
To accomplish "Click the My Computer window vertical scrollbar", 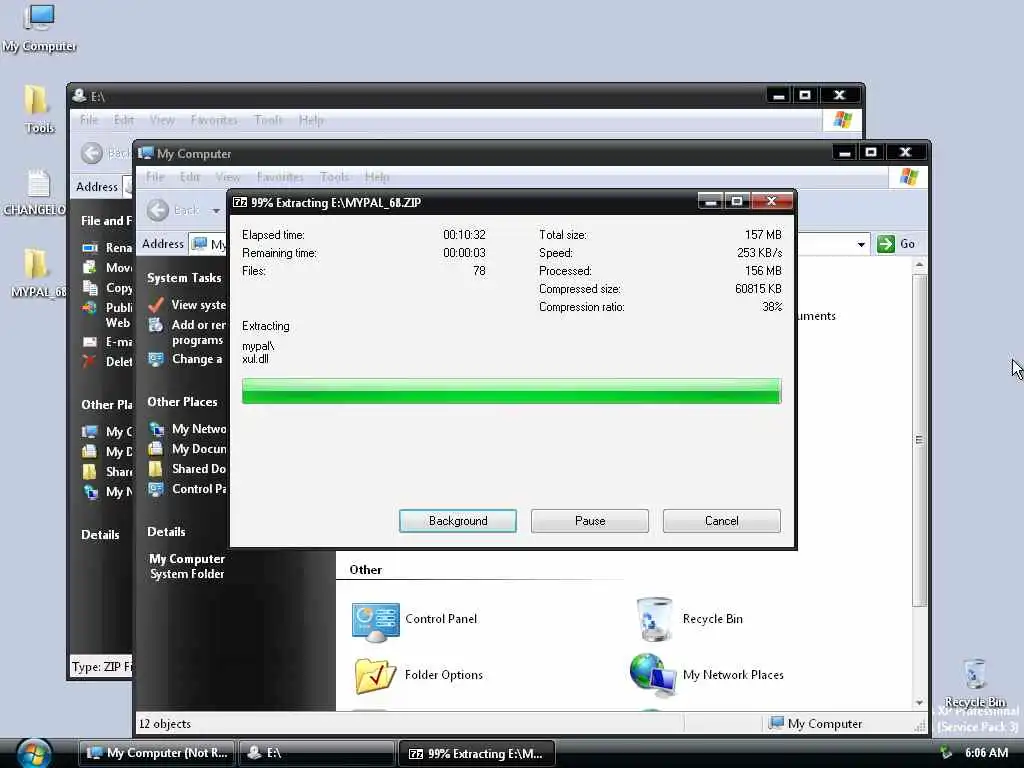I will (919, 440).
